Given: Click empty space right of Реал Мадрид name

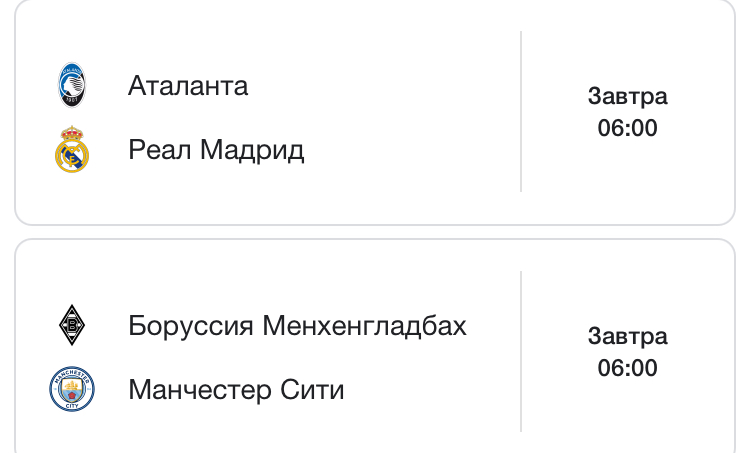Looking at the screenshot, I should 410,150.
